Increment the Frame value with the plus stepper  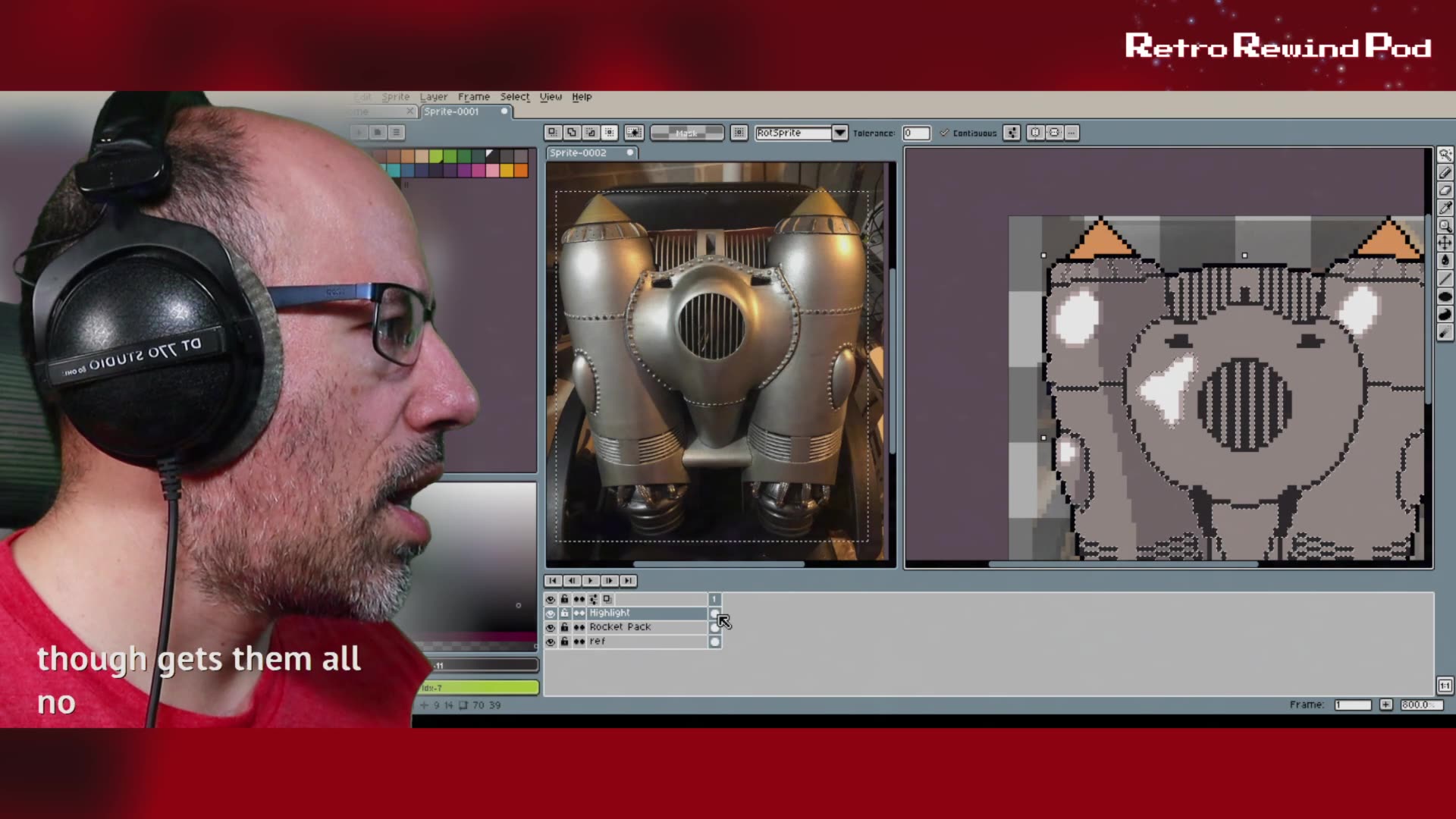pyautogui.click(x=1387, y=705)
